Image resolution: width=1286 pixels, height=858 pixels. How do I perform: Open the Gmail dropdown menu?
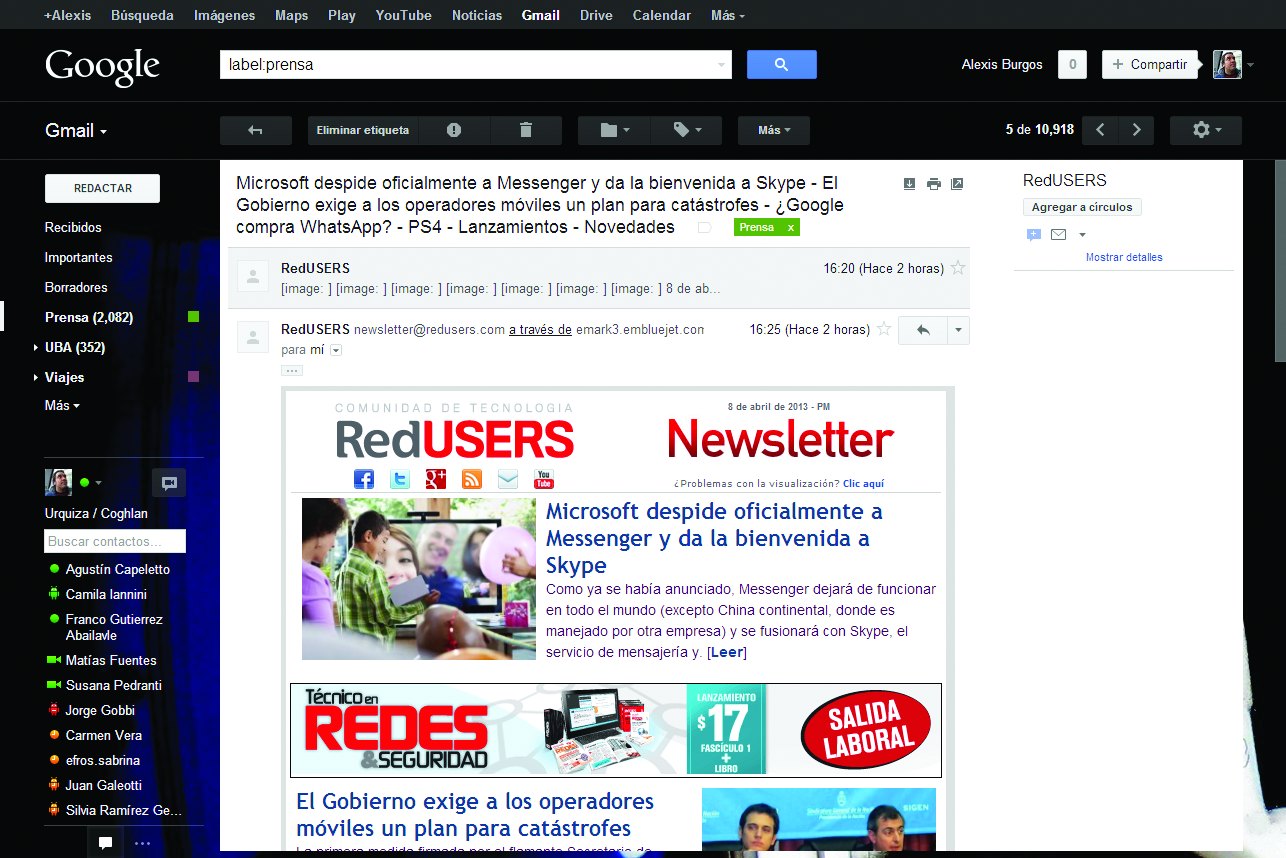[x=76, y=130]
